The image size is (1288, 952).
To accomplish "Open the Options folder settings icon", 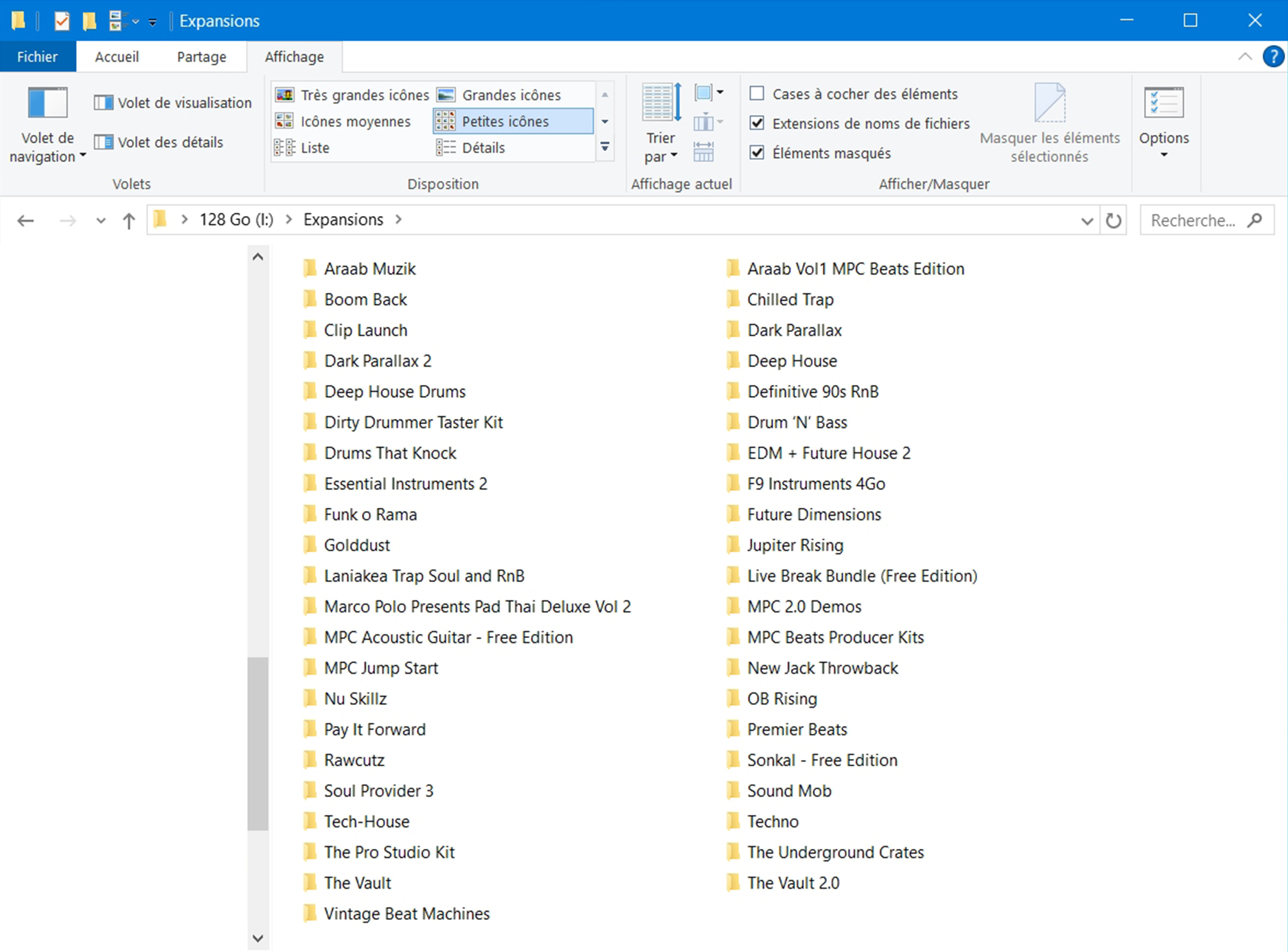I will click(1164, 104).
